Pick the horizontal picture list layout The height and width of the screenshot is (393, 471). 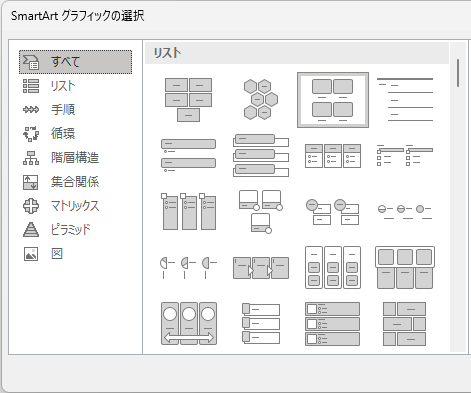tap(405, 267)
